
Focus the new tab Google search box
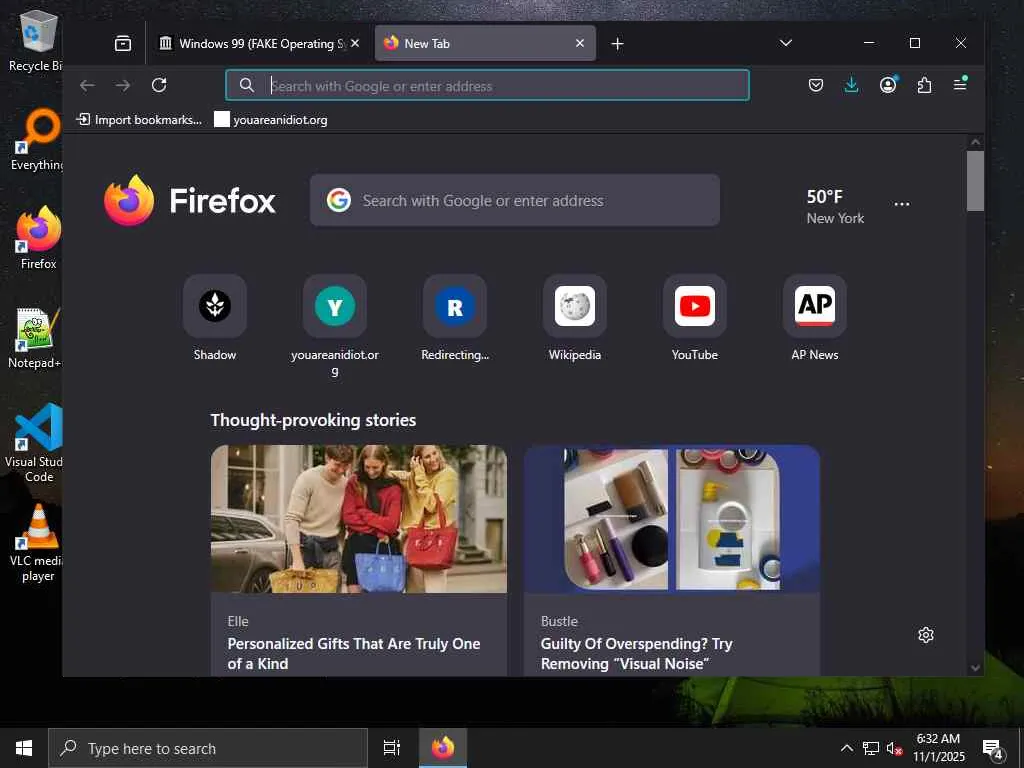coord(515,200)
